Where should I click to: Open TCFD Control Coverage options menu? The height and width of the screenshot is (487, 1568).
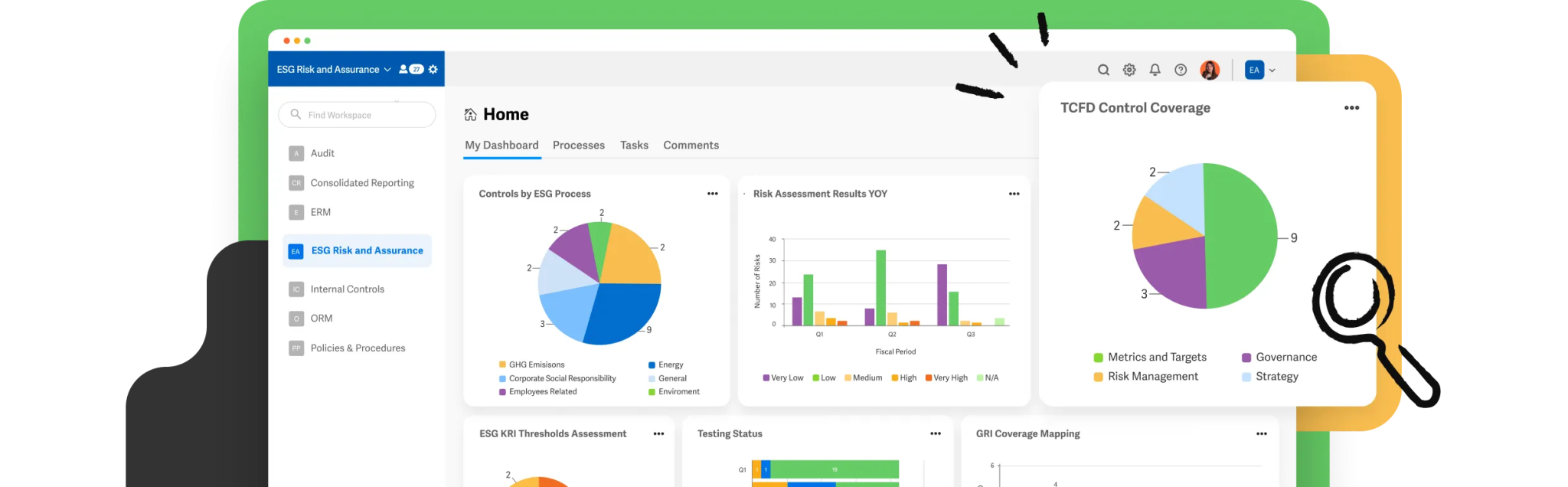(x=1351, y=108)
